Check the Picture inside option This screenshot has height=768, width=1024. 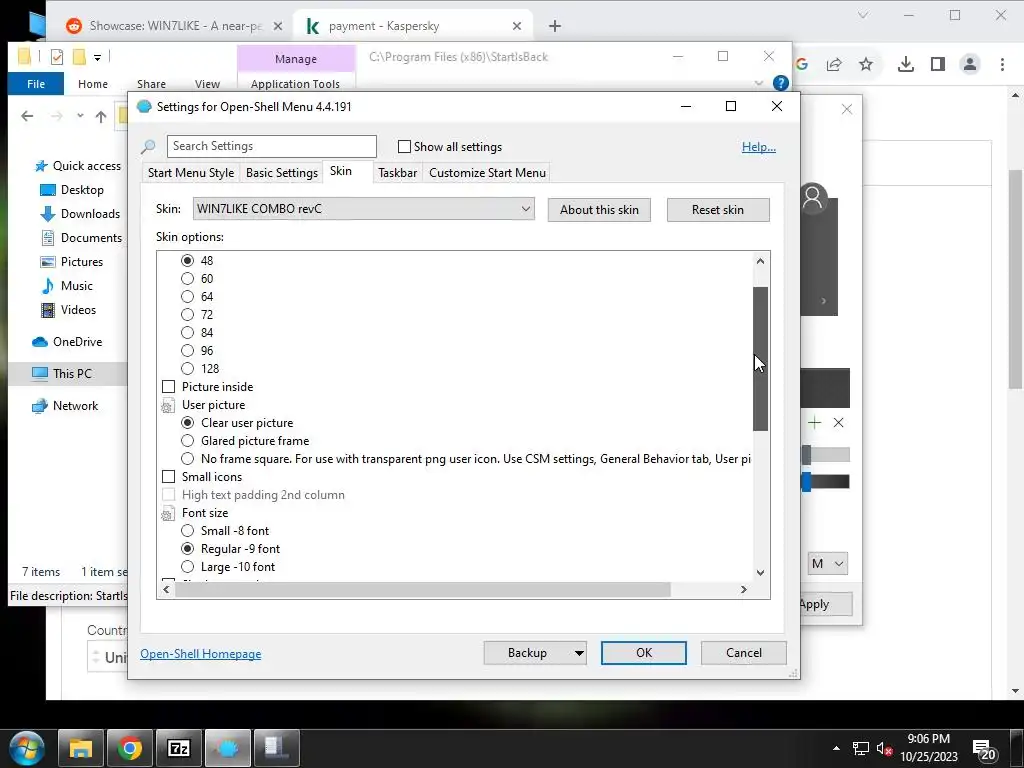tap(168, 387)
